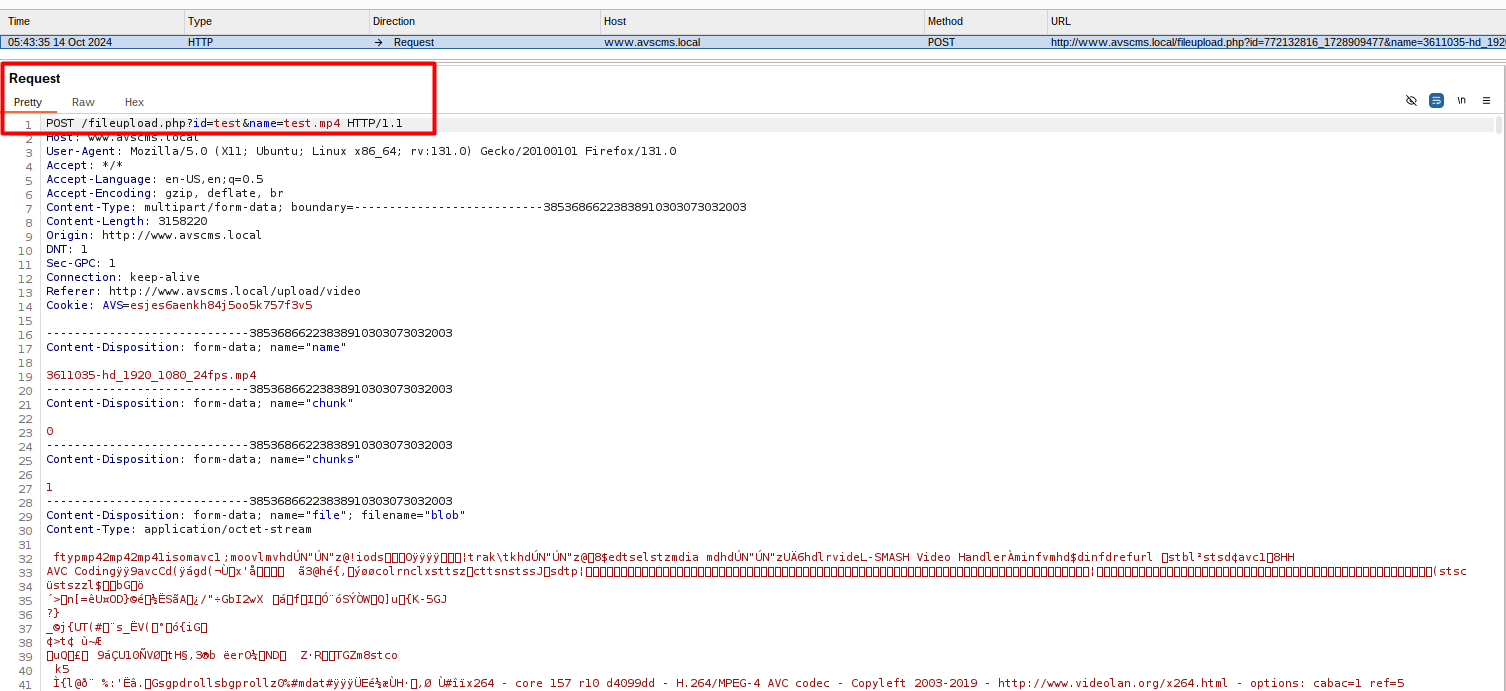
Task: Click the Method column header
Action: (984, 21)
